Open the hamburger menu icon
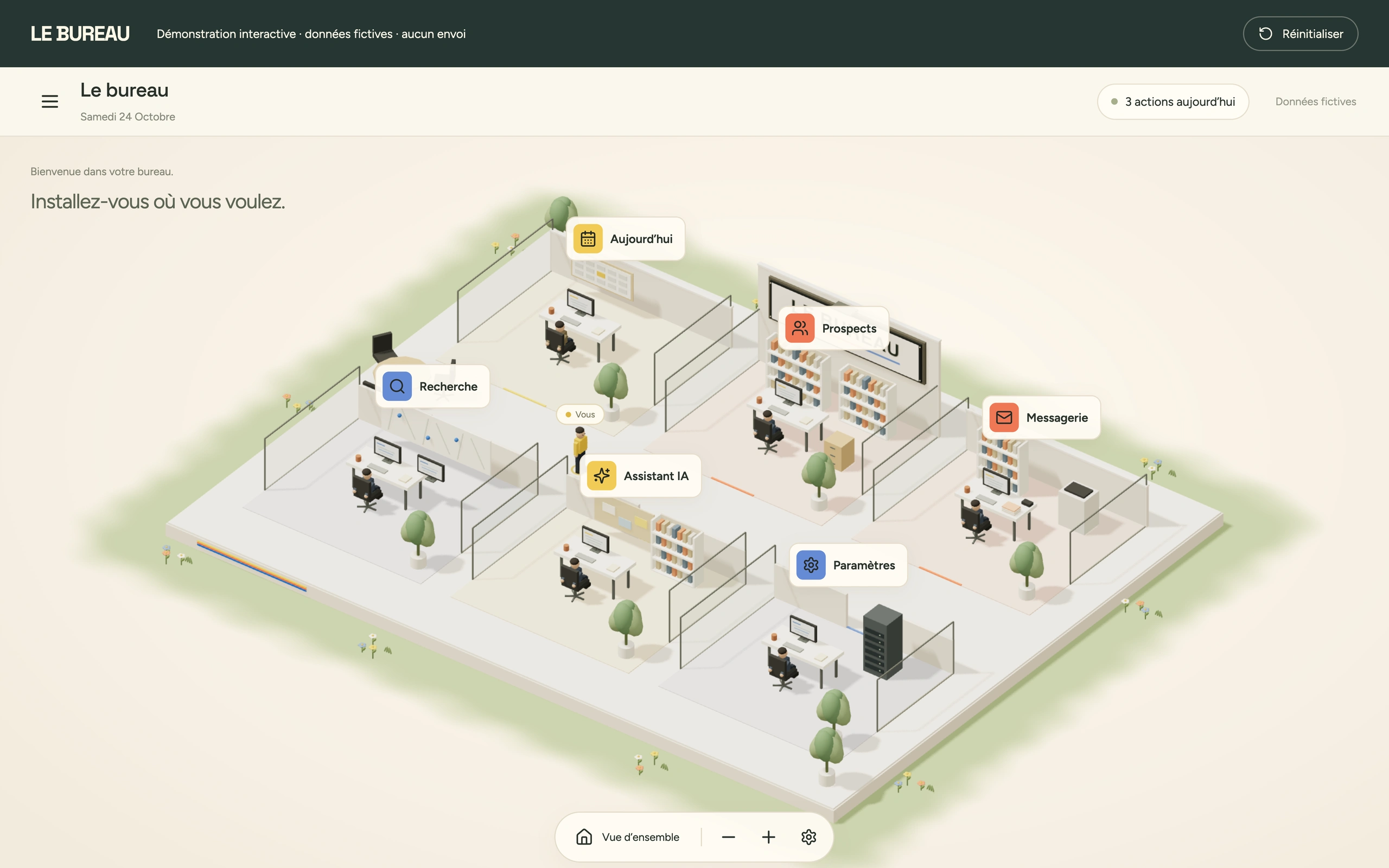 [x=50, y=101]
